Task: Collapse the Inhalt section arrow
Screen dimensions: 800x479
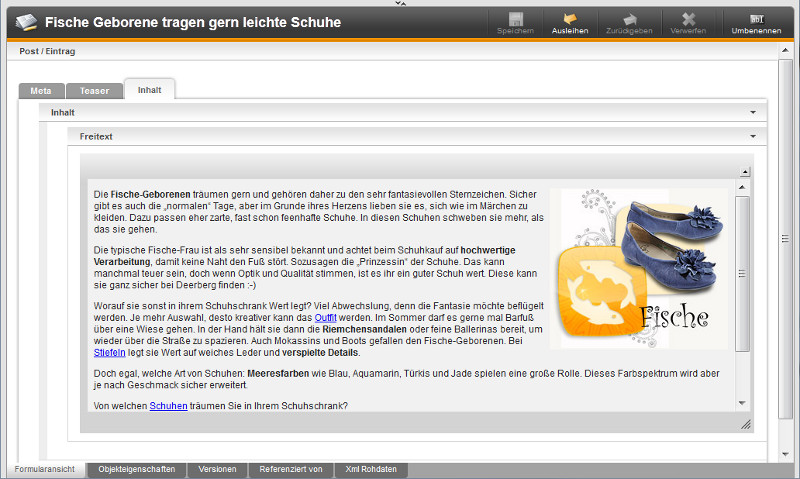Action: click(753, 113)
